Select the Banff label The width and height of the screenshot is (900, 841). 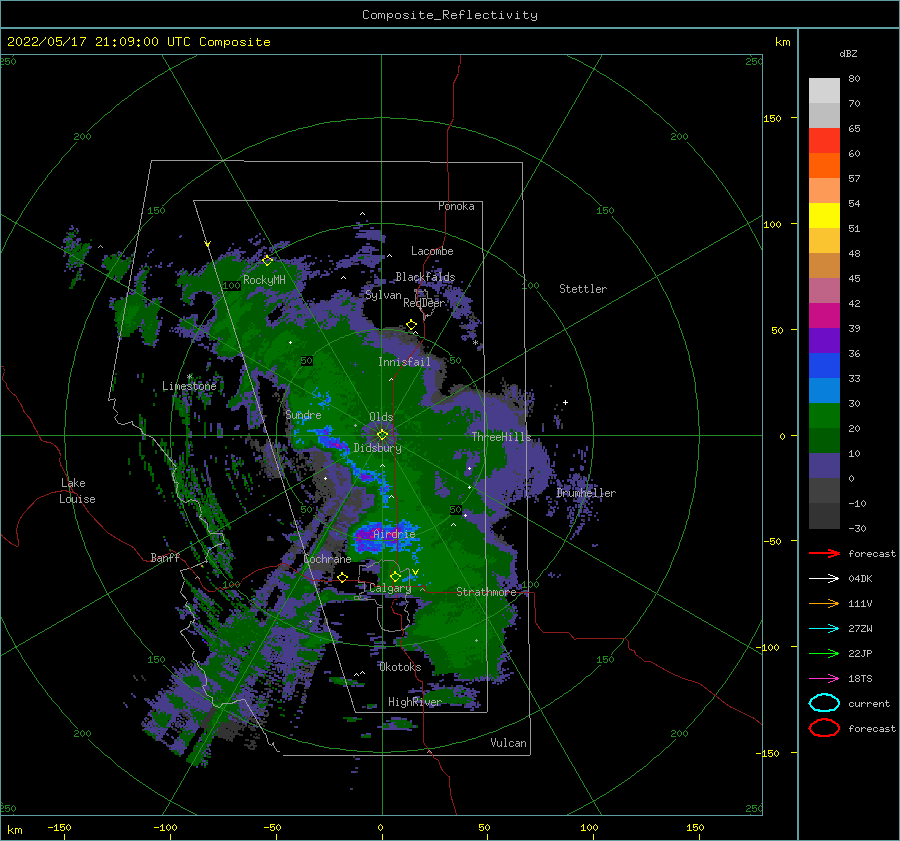tap(165, 558)
